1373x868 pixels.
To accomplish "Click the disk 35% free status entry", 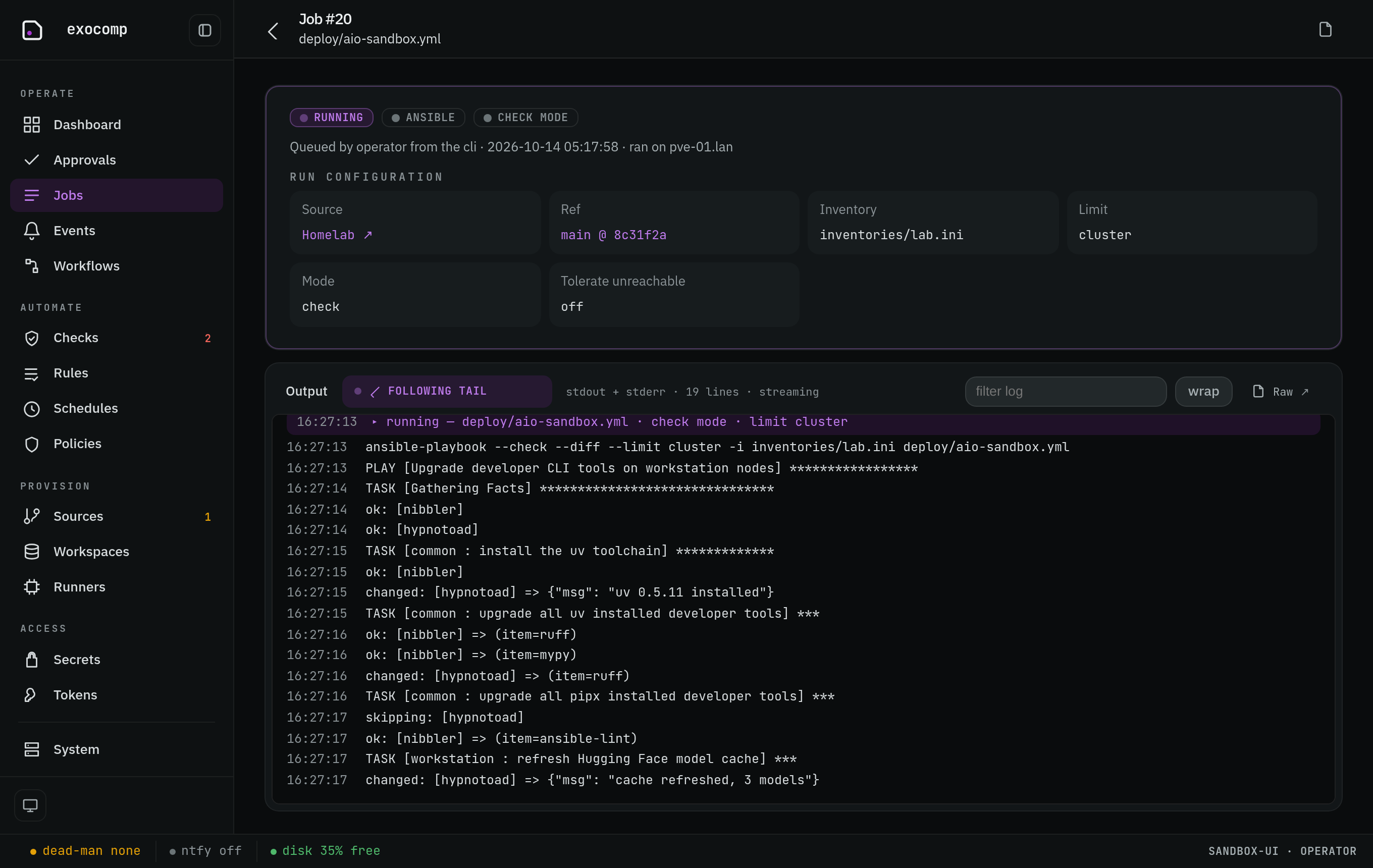I will (325, 851).
